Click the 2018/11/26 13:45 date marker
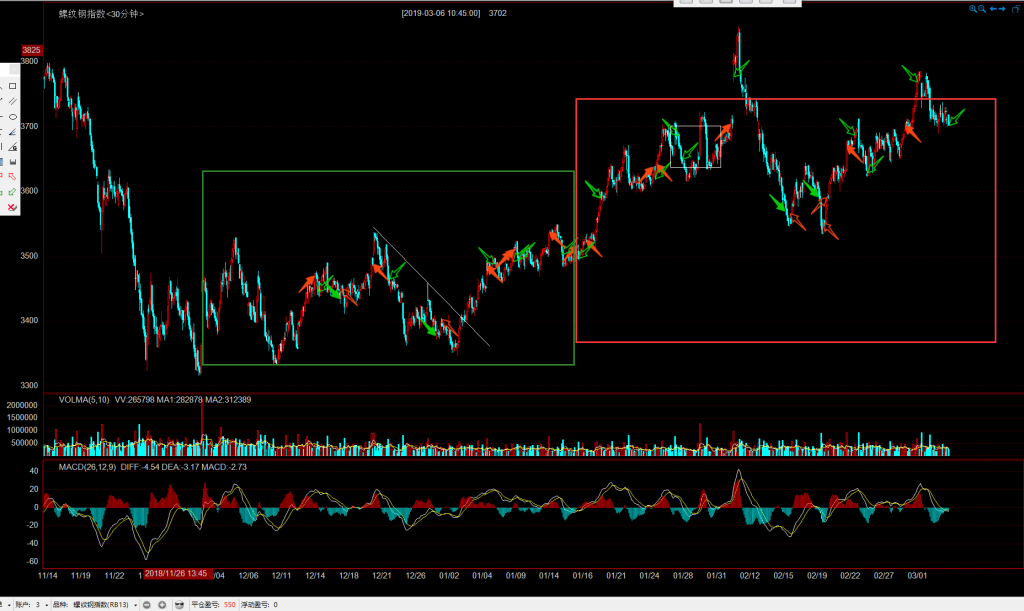The width and height of the screenshot is (1024, 611). point(176,573)
